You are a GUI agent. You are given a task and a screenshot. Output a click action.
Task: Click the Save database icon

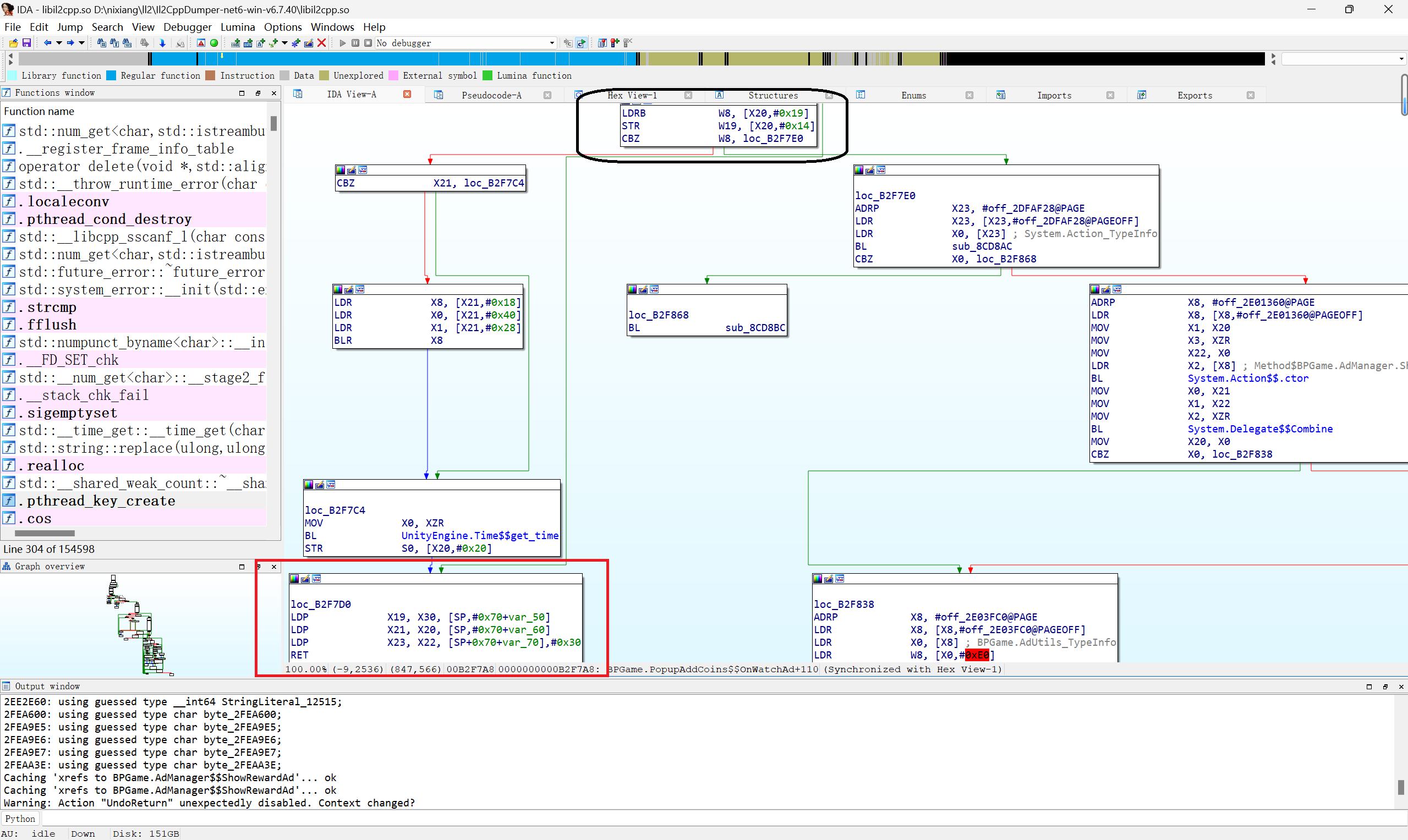click(x=26, y=43)
